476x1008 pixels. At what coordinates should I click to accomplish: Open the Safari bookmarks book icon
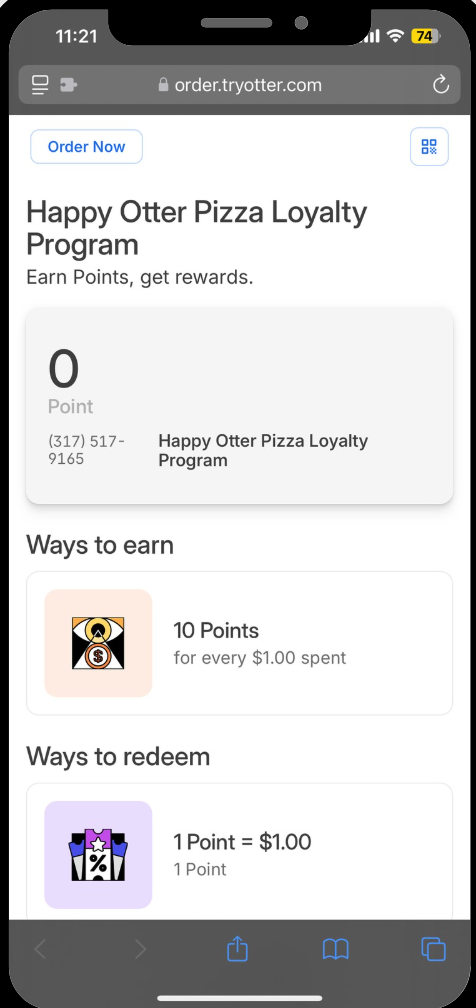(335, 949)
